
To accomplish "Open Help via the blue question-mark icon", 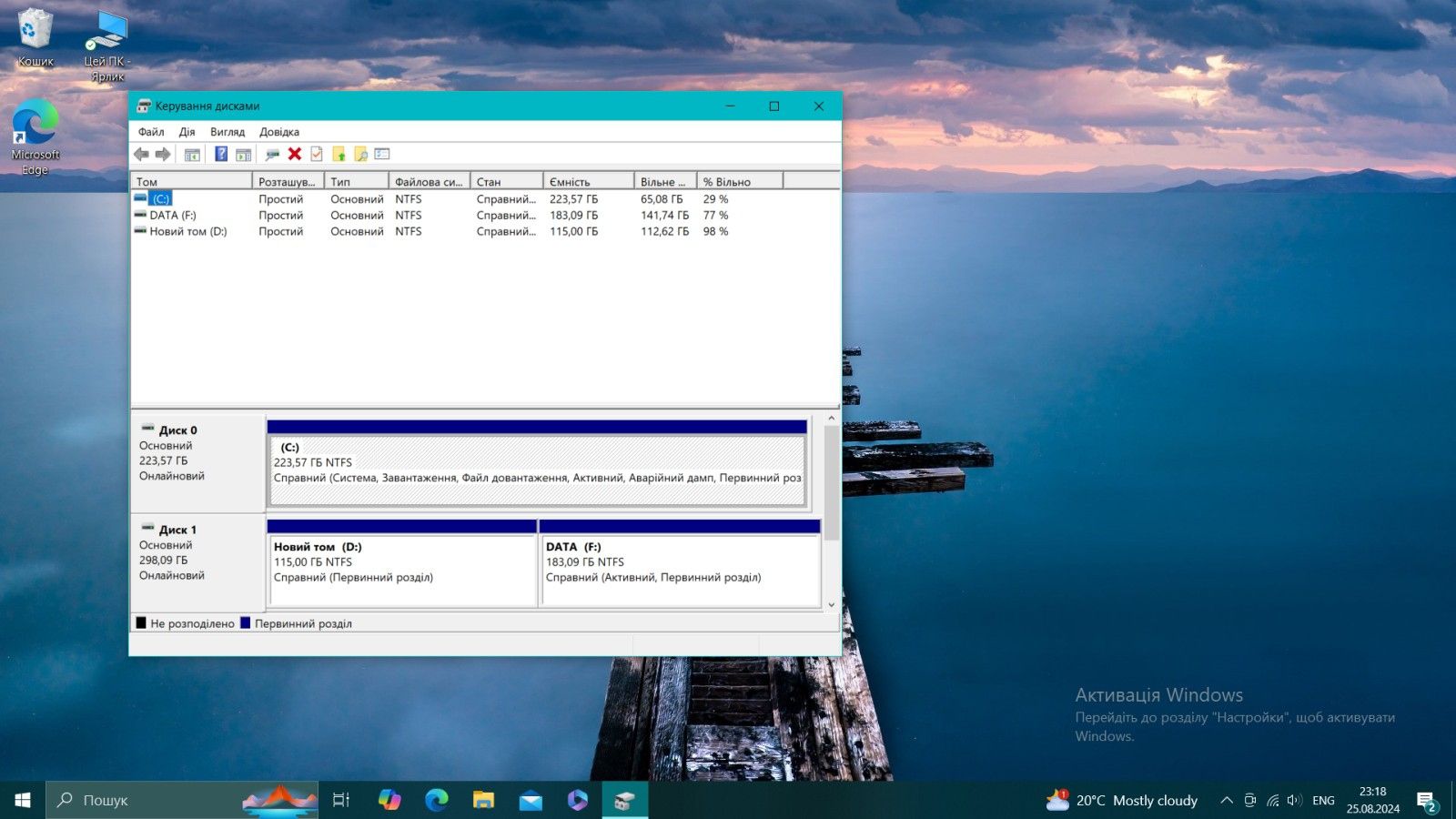I will [x=221, y=155].
